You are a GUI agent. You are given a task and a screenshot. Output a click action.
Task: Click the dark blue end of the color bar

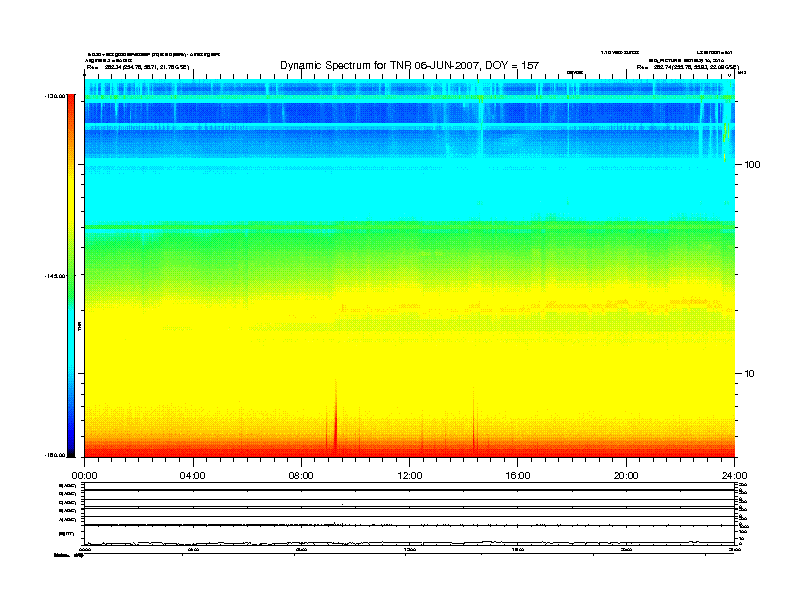(71, 447)
